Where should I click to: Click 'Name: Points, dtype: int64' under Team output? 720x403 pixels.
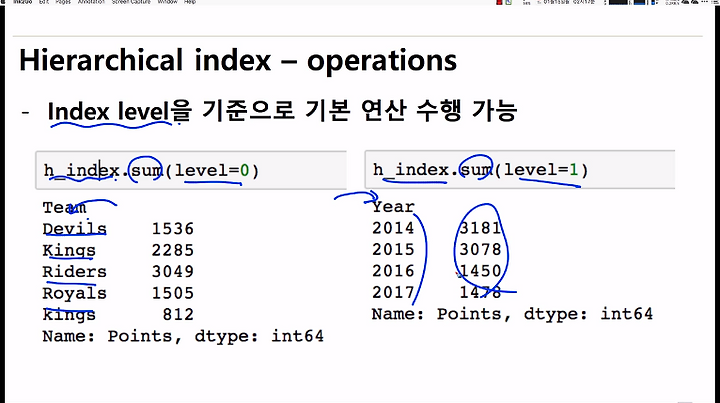183,336
